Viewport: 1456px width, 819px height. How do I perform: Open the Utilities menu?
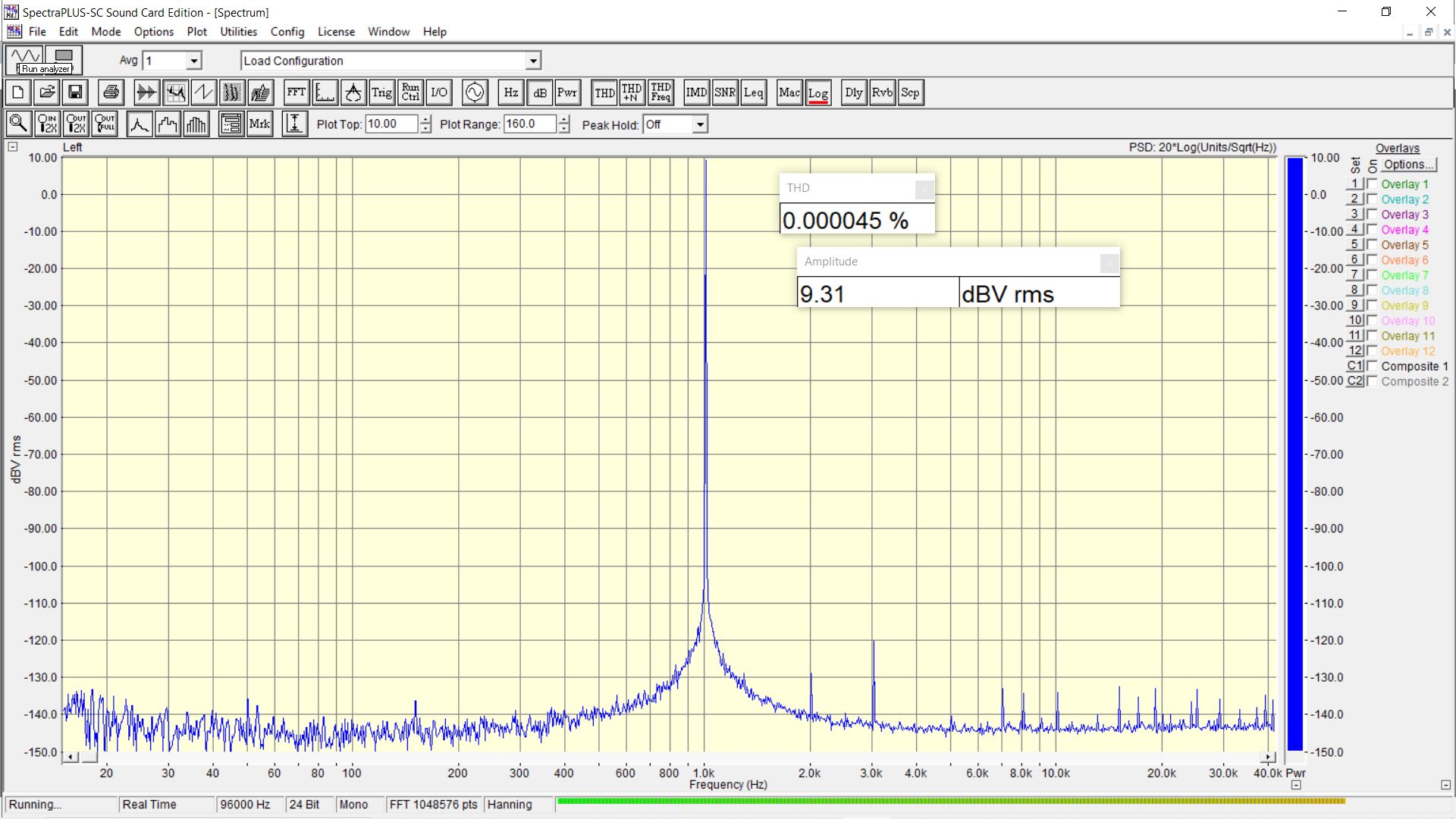pos(238,32)
